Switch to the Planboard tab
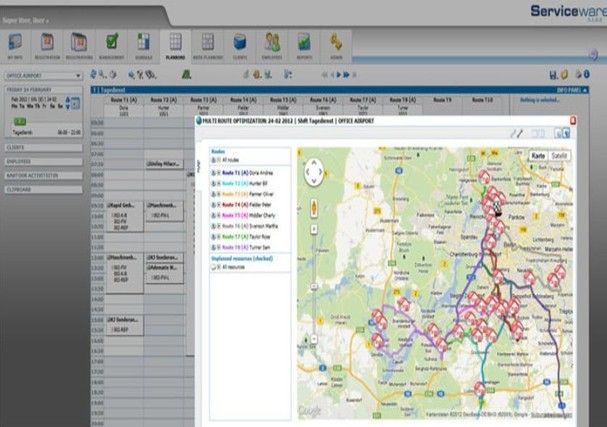 176,44
